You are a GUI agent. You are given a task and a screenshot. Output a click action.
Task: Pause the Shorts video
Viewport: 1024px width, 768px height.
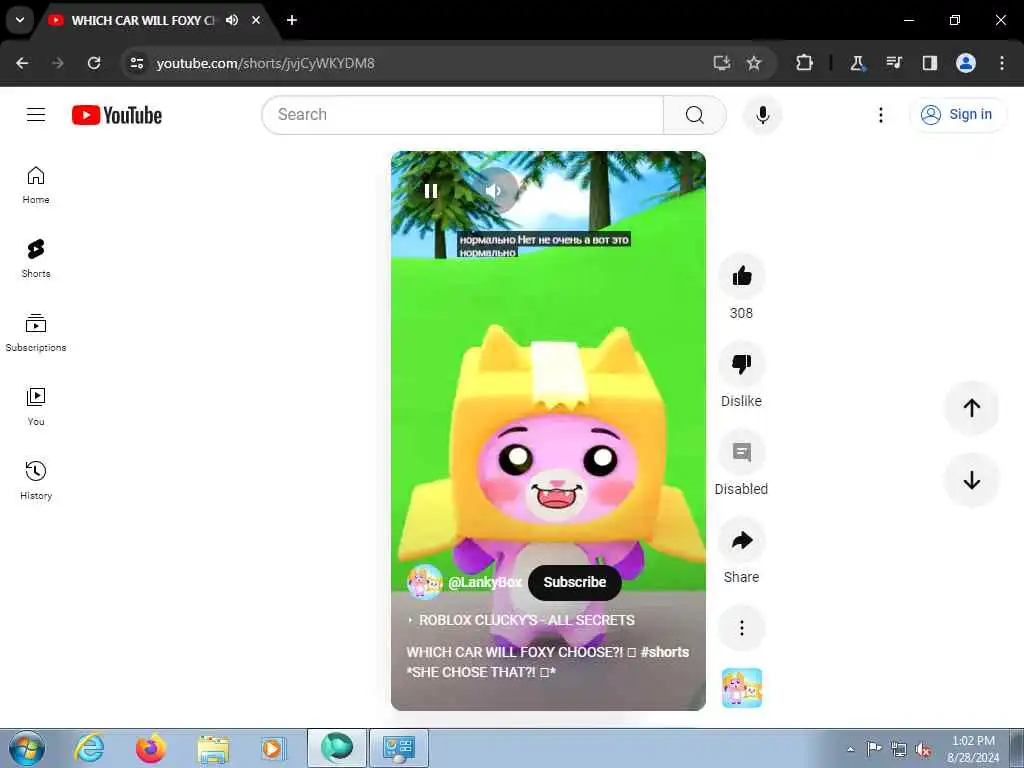pyautogui.click(x=431, y=191)
